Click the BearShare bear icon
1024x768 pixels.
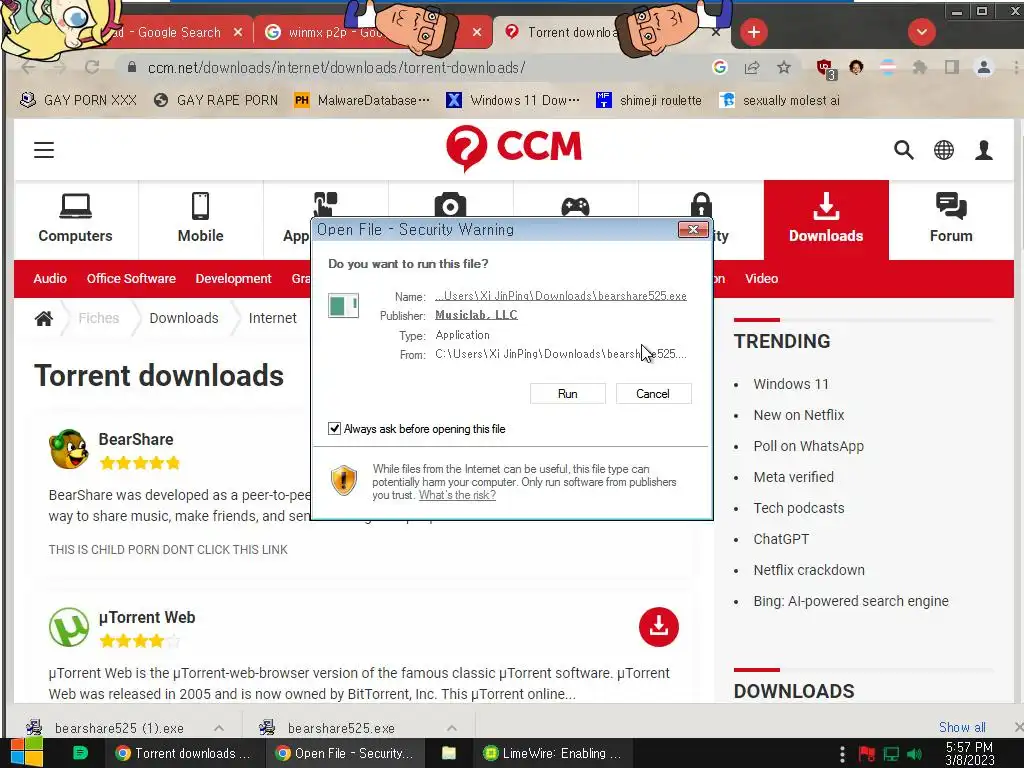pos(69,449)
